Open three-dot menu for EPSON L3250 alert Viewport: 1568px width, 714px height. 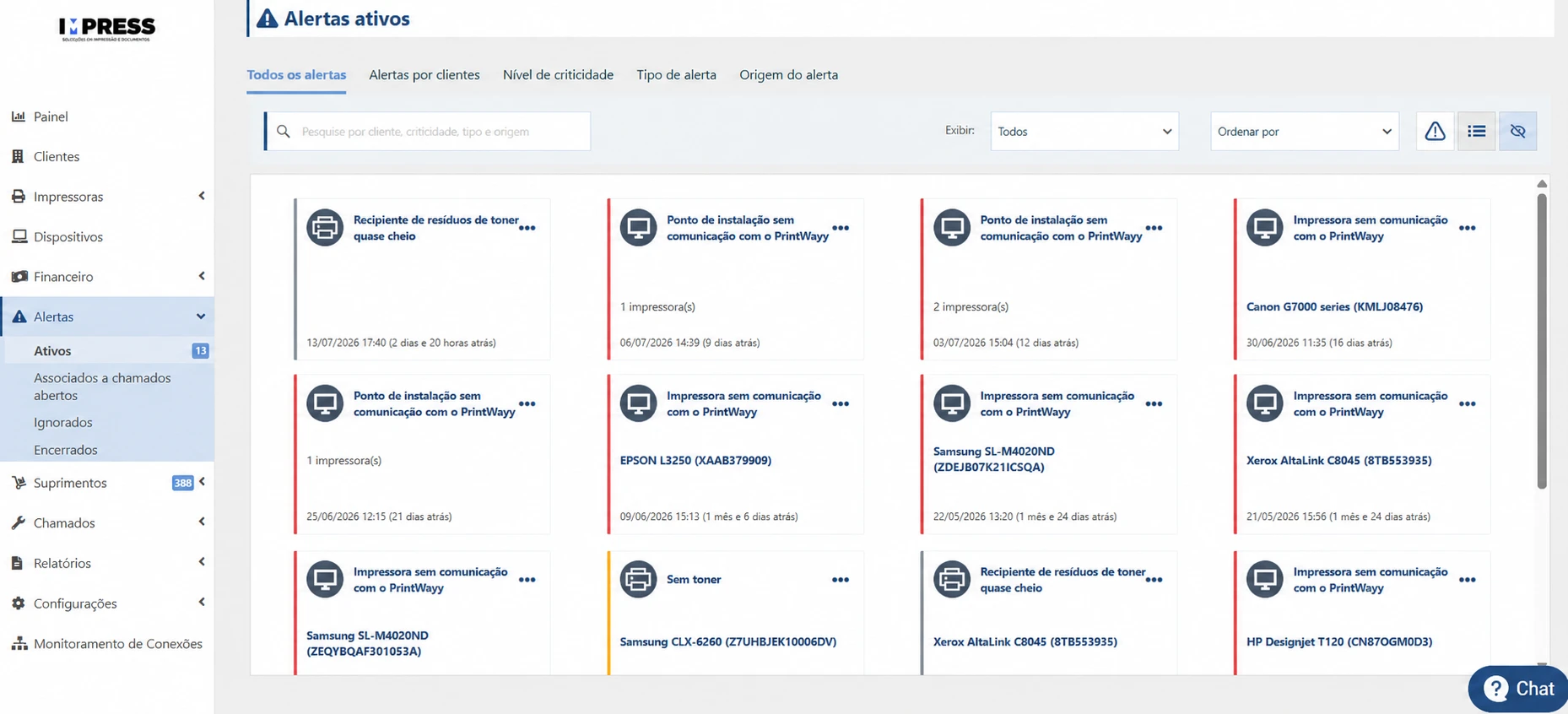[x=841, y=404]
